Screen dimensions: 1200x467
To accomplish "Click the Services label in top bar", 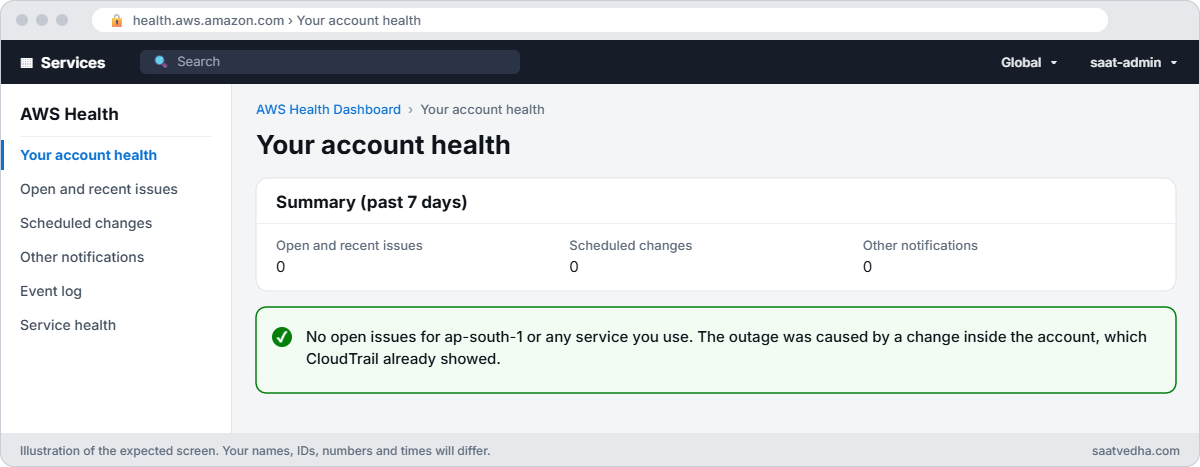I will click(x=73, y=62).
